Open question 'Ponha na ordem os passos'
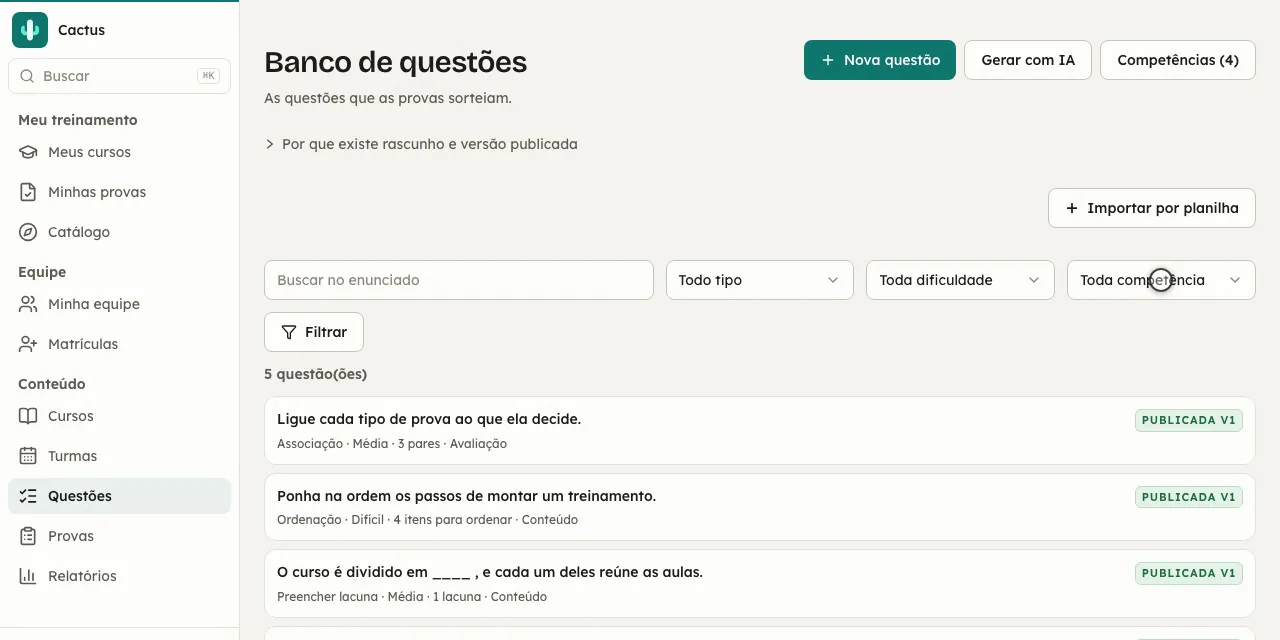 760,507
